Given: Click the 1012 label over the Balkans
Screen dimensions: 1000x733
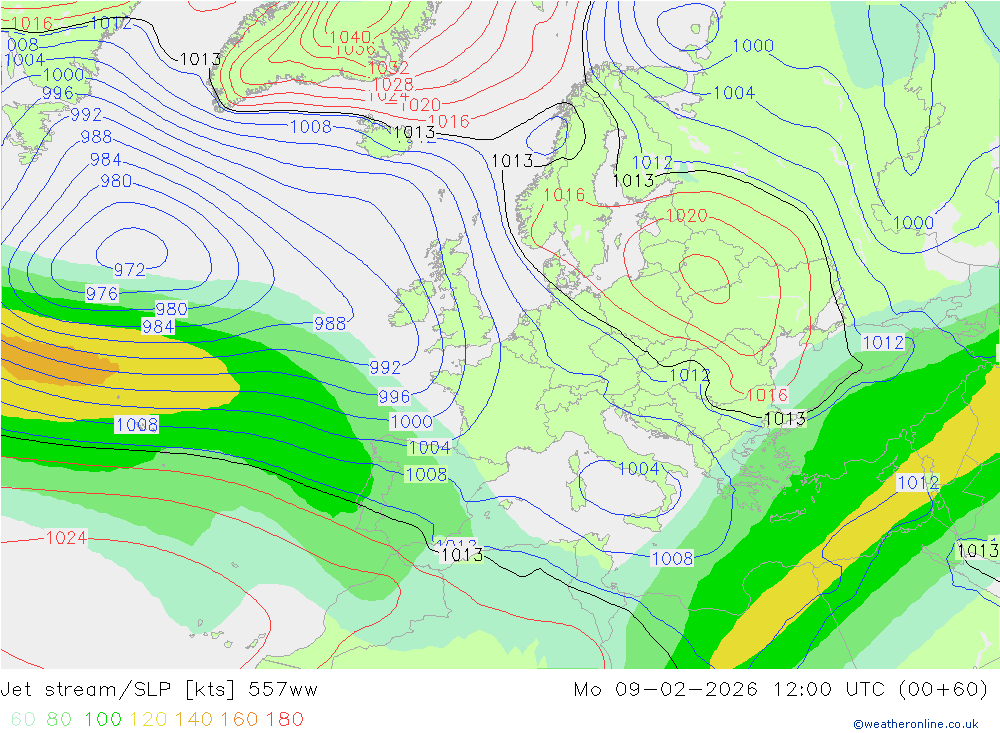Looking at the screenshot, I should tap(689, 374).
